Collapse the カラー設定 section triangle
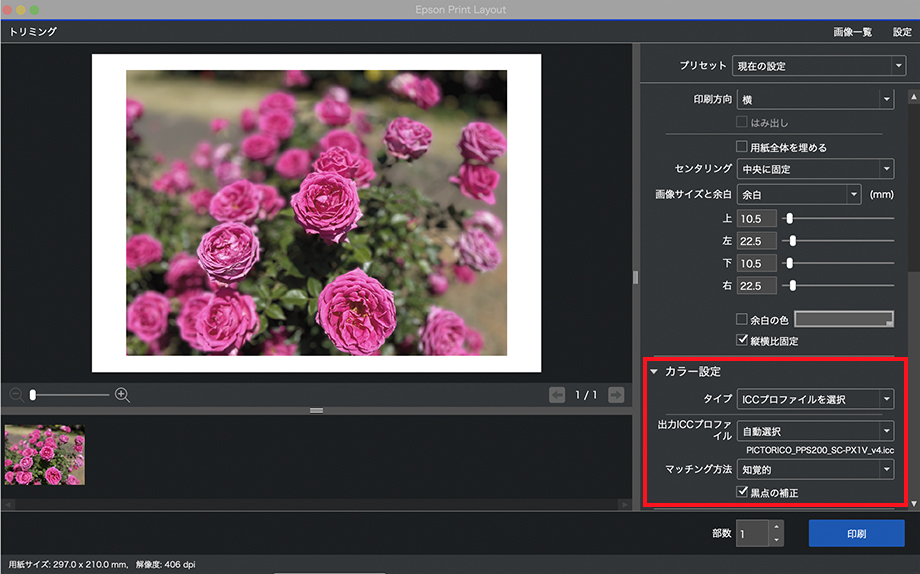920x574 pixels. 654,372
